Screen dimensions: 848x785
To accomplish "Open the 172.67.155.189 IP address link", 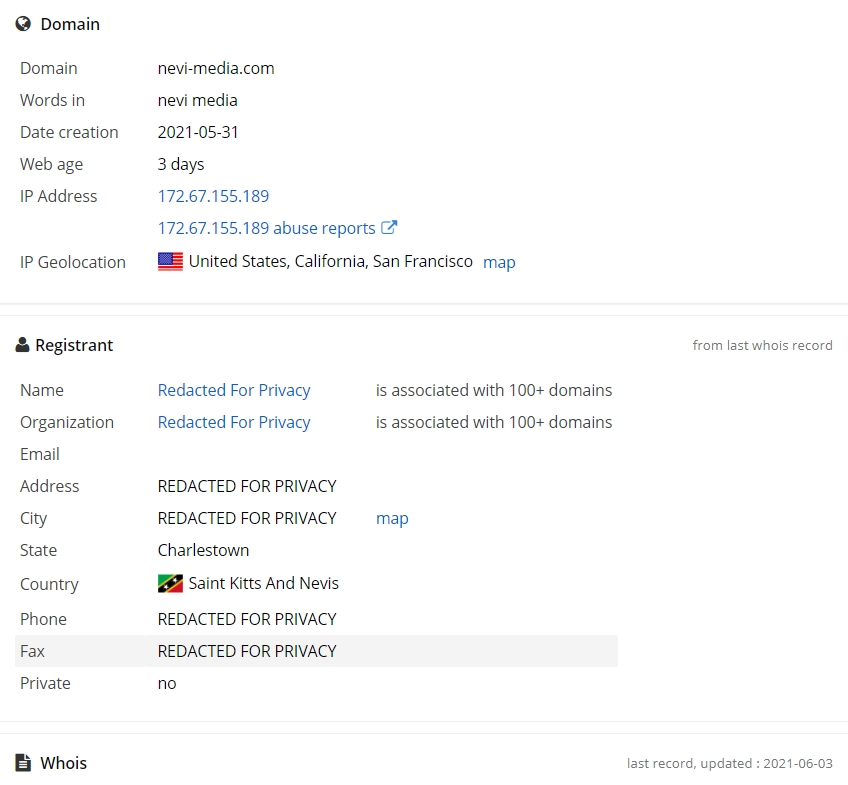I will pyautogui.click(x=213, y=196).
